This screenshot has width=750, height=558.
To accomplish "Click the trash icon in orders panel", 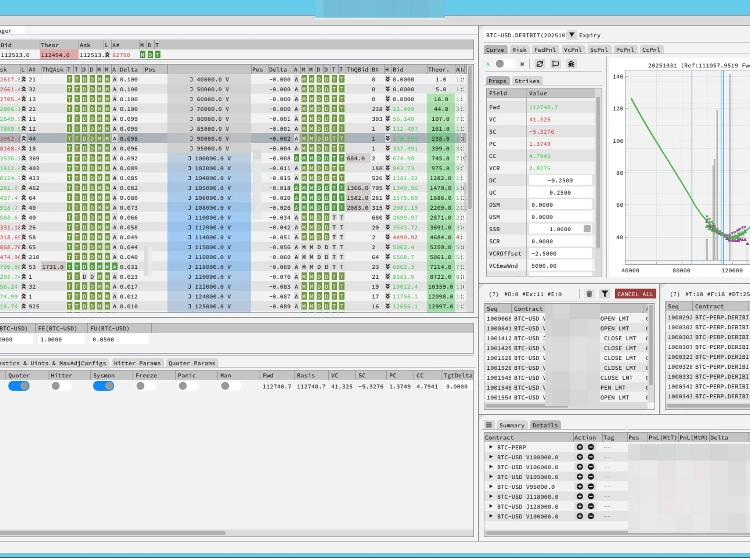I will (x=590, y=294).
